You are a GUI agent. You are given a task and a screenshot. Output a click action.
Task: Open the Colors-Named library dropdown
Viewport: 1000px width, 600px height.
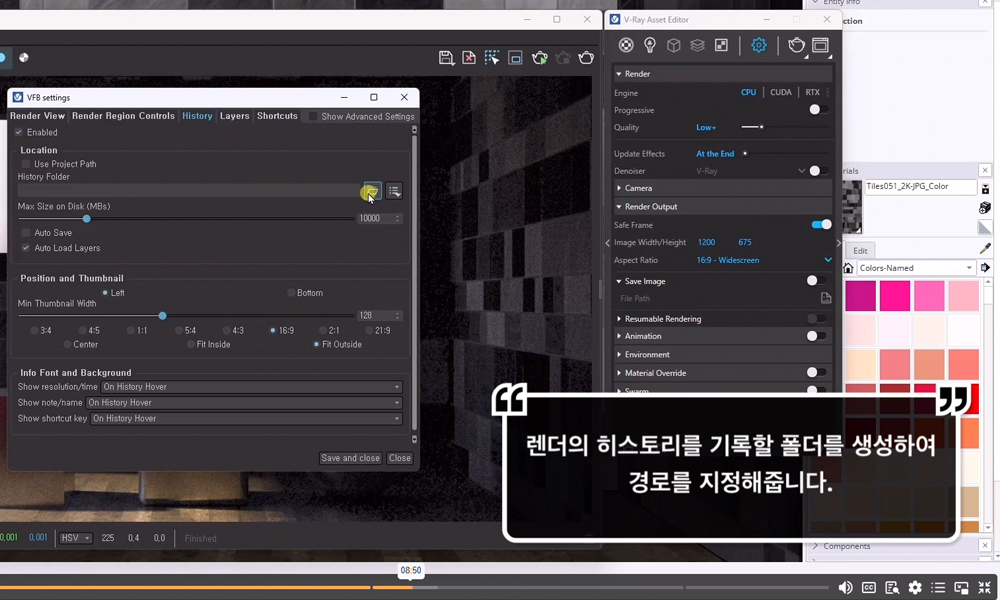916,268
